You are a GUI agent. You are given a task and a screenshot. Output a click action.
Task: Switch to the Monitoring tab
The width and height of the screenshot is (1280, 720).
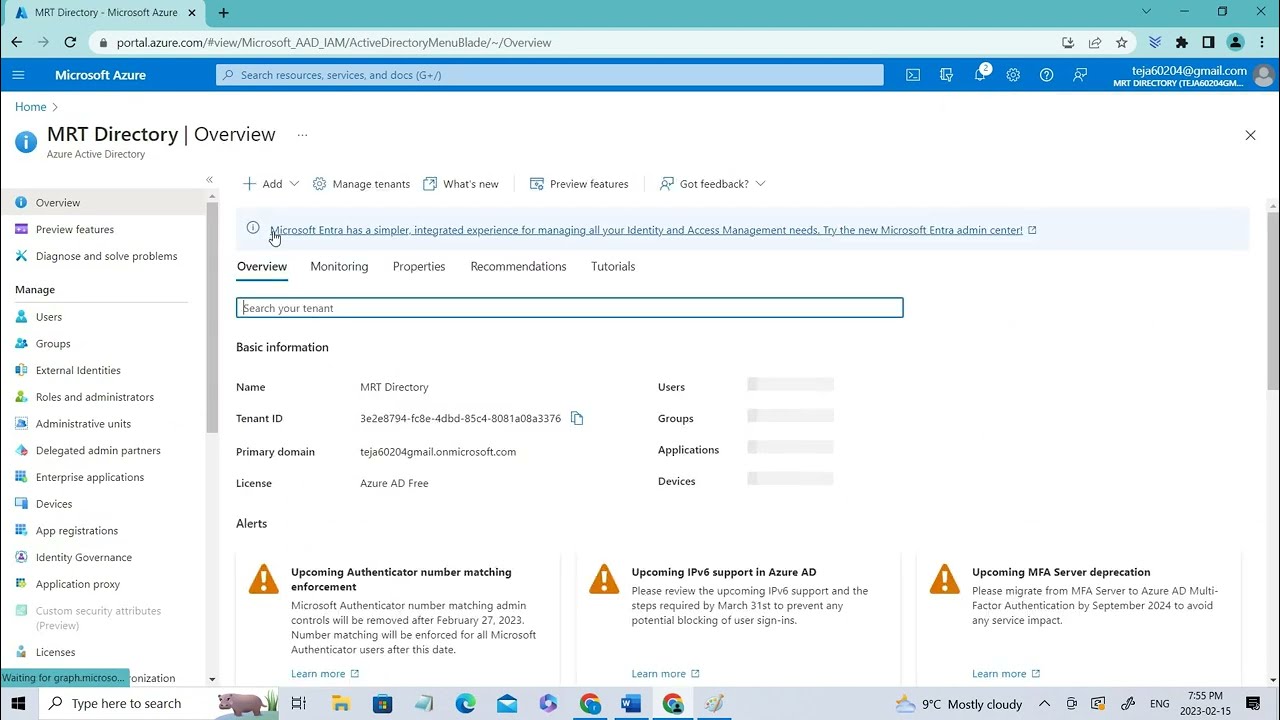pyautogui.click(x=339, y=266)
